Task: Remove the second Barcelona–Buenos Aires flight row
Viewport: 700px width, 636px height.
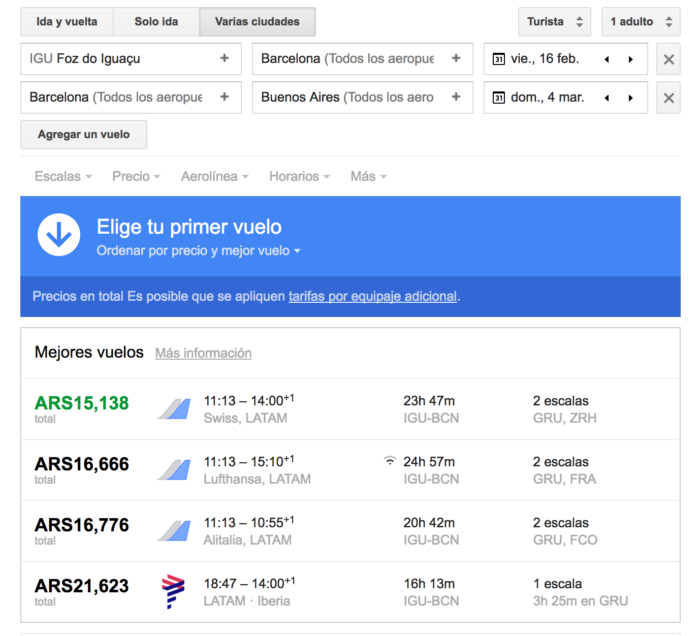Action: (x=670, y=98)
